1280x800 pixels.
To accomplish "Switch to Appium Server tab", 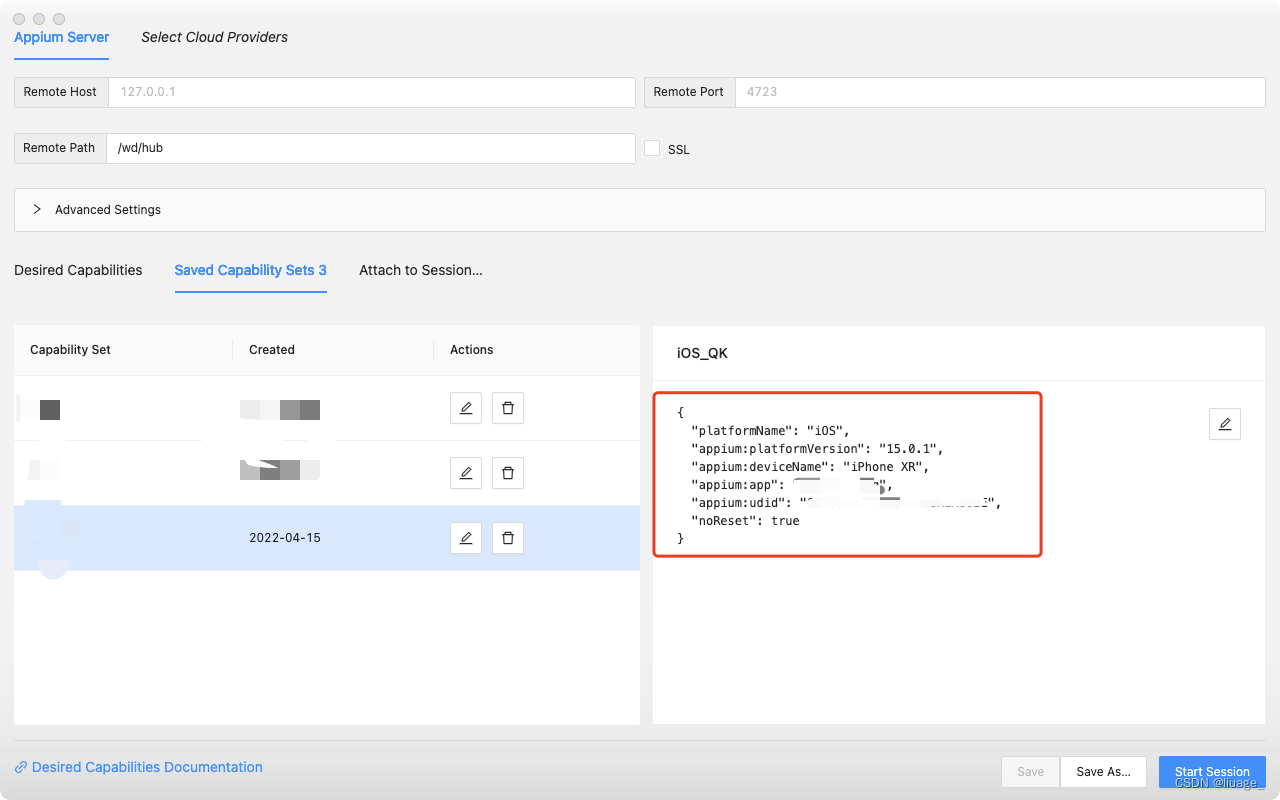I will click(x=62, y=37).
